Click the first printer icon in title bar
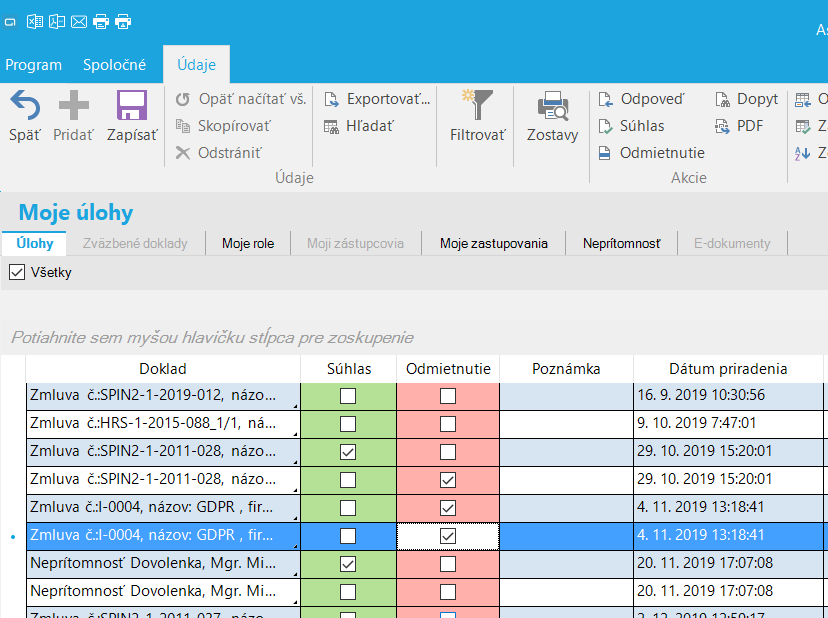The image size is (828, 618). [101, 22]
